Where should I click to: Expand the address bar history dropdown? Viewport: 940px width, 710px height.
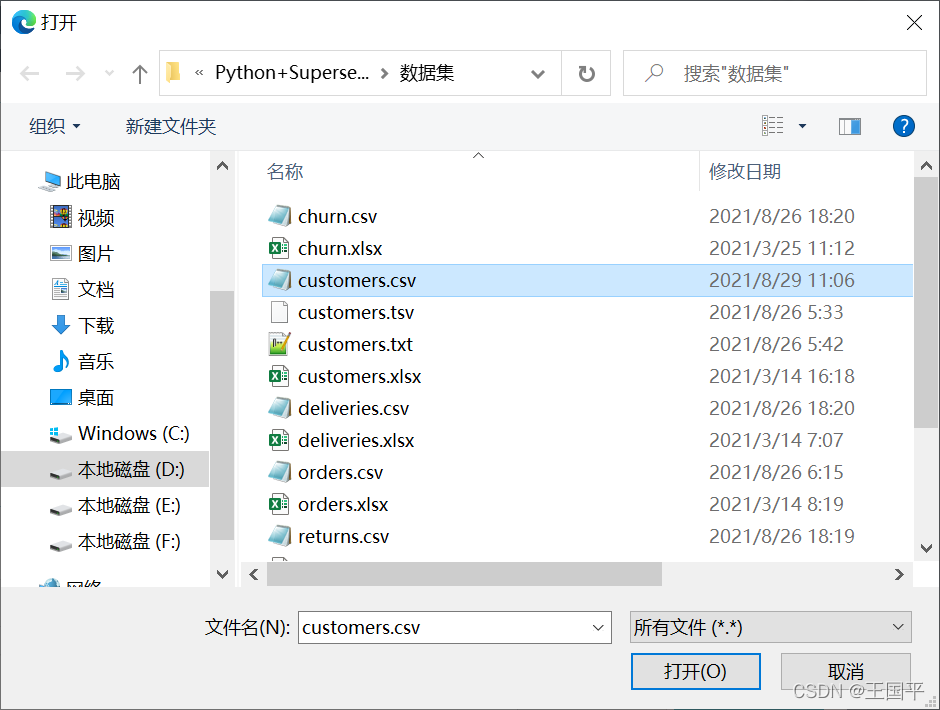pyautogui.click(x=538, y=74)
